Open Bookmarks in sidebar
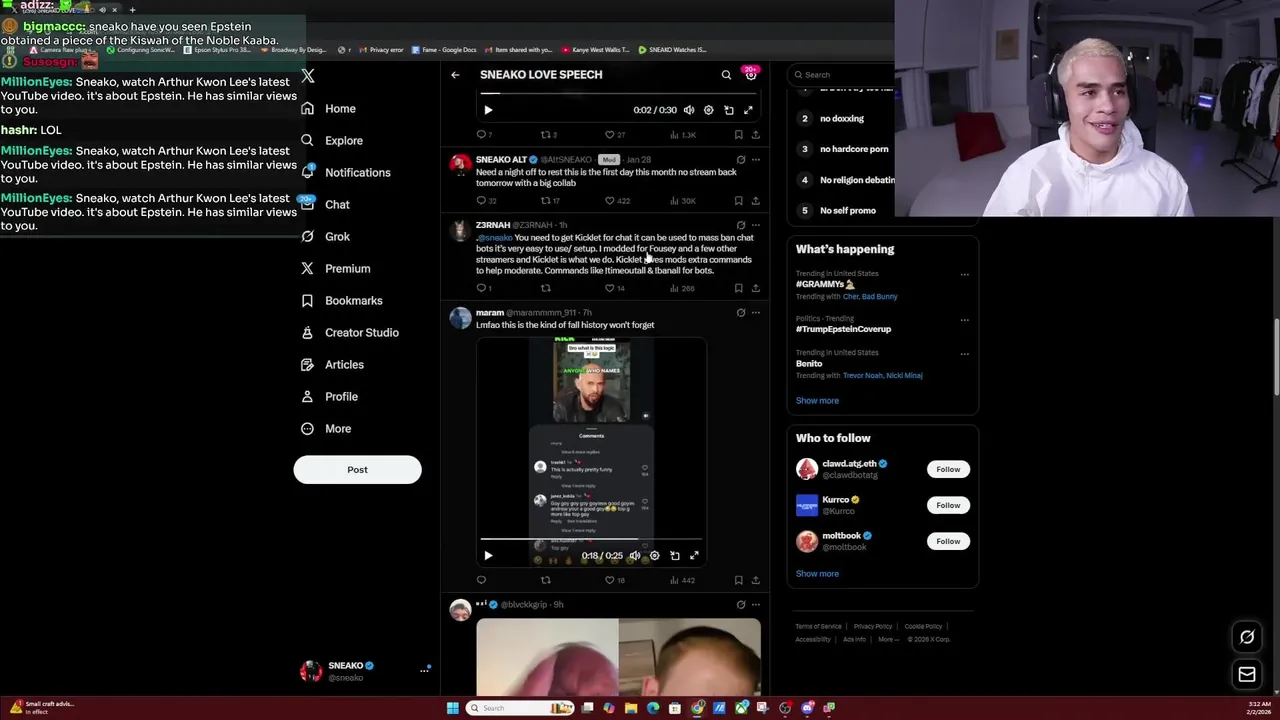The height and width of the screenshot is (720, 1280). coord(341,301)
